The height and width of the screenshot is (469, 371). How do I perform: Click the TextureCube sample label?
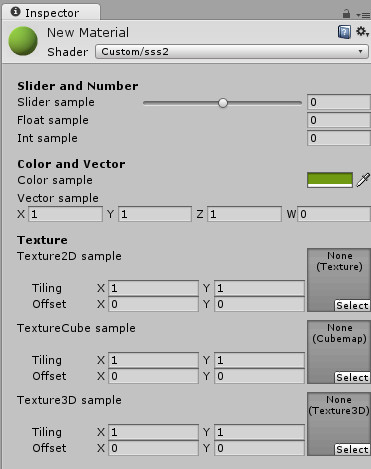tap(76, 328)
